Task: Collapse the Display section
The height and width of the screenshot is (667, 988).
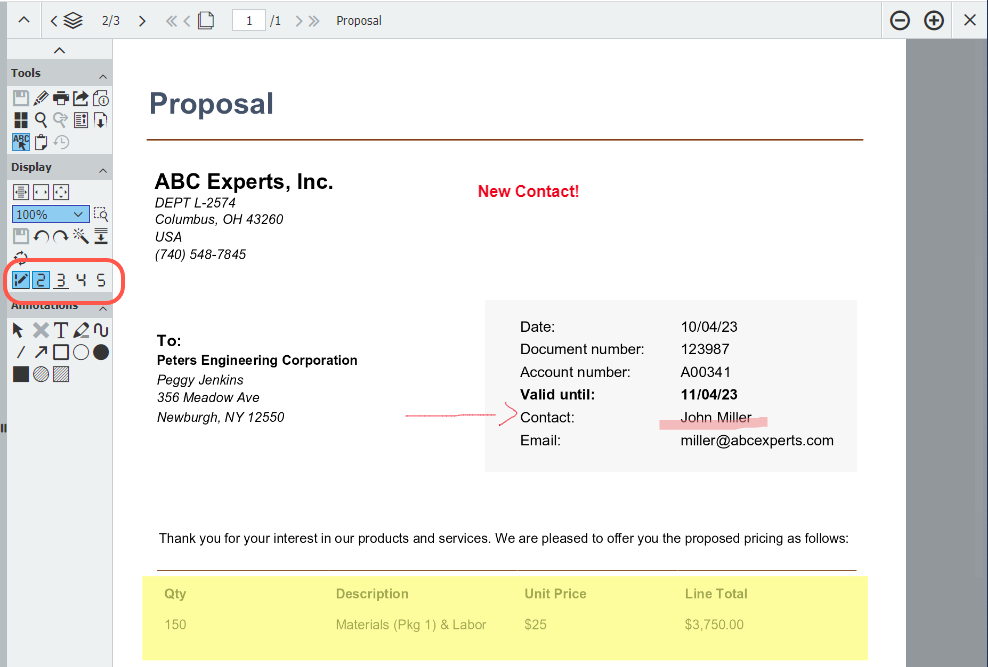Action: click(x=102, y=169)
